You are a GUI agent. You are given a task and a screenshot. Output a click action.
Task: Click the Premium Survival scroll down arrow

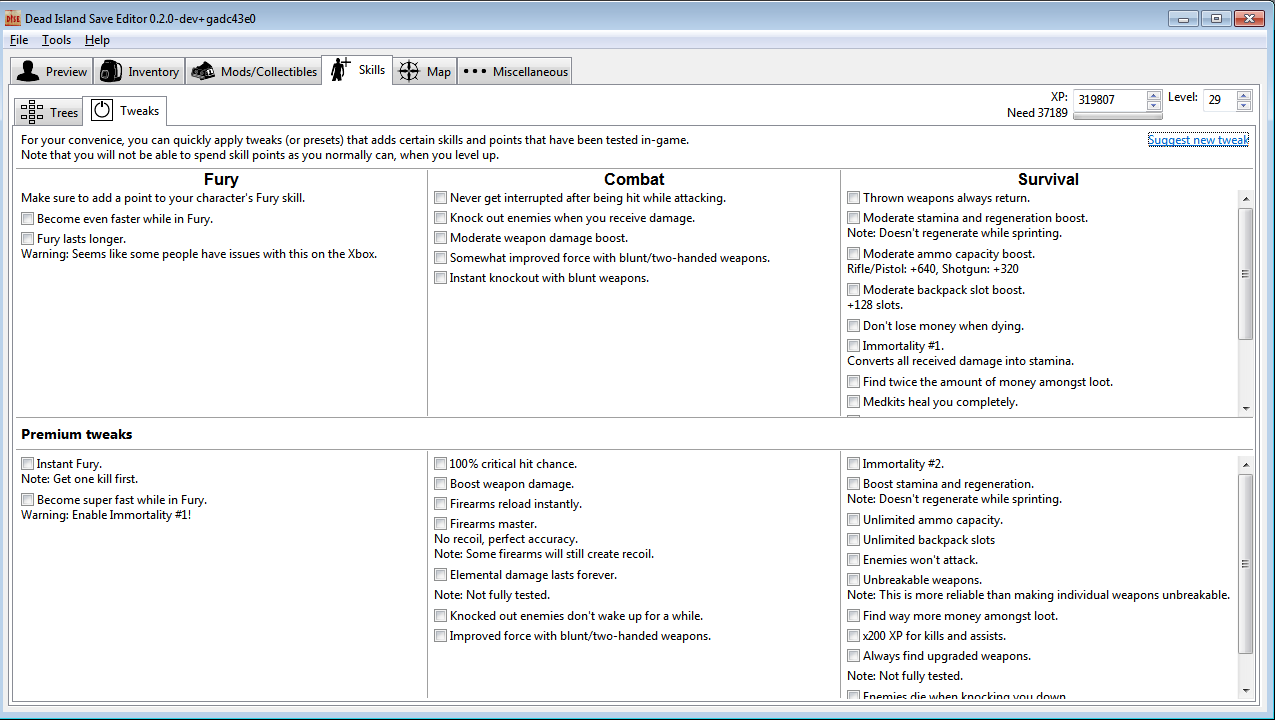[1245, 690]
